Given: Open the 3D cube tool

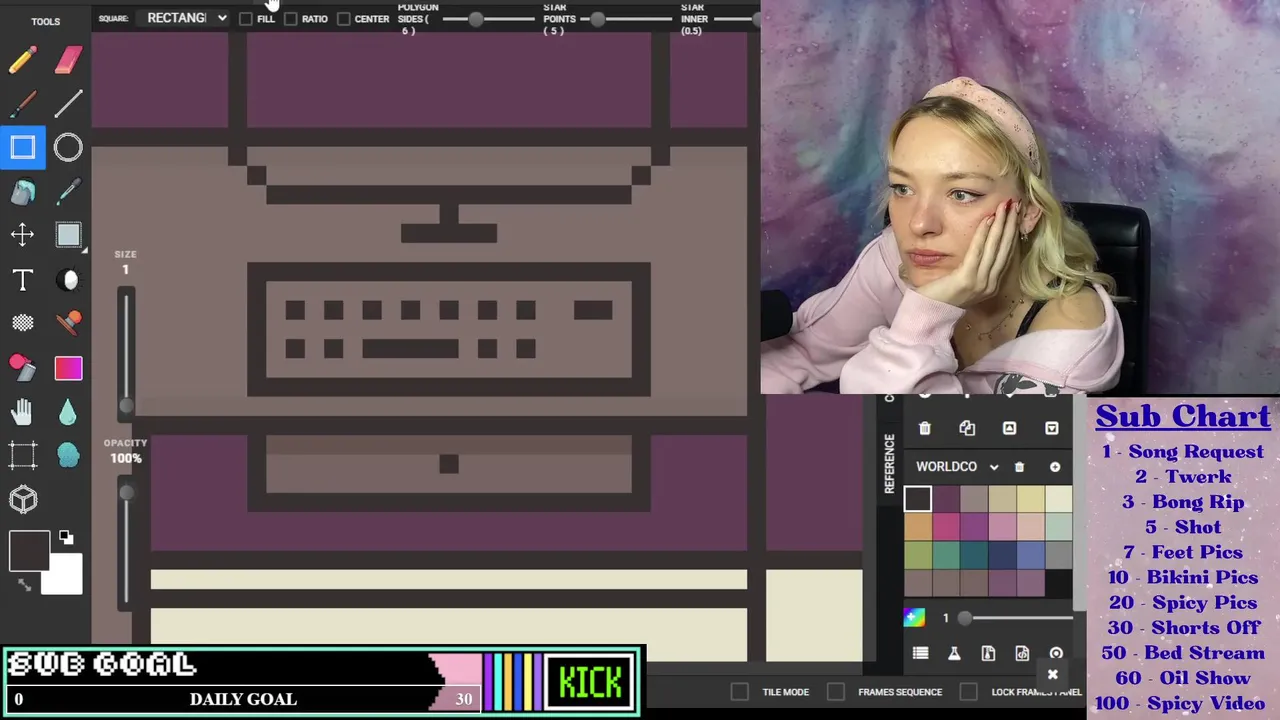Looking at the screenshot, I should (22, 499).
